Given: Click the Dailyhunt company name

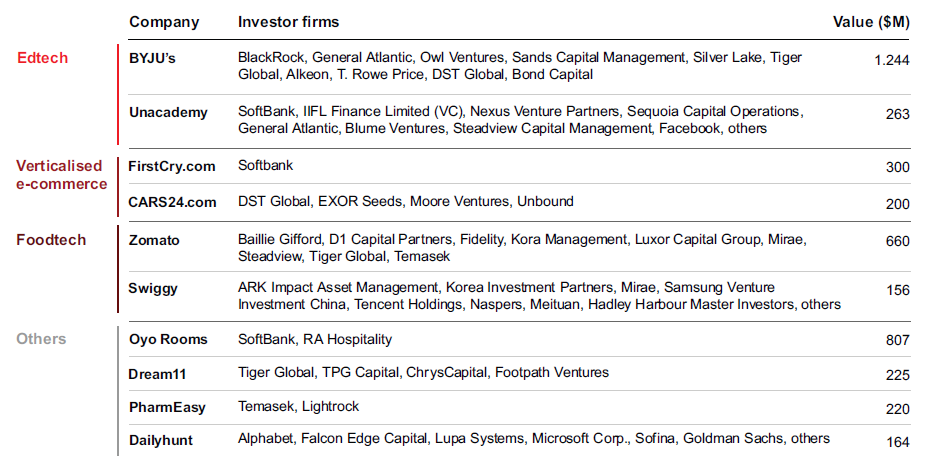Looking at the screenshot, I should click(x=161, y=441).
